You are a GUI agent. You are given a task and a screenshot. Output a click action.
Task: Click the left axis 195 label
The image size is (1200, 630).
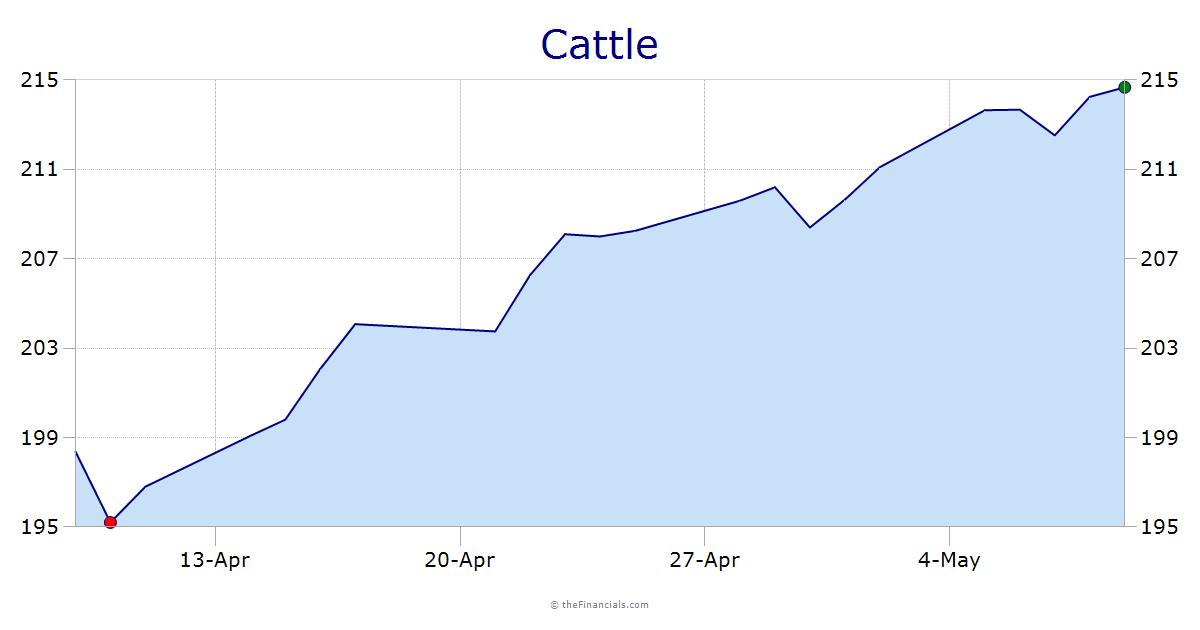(x=39, y=527)
